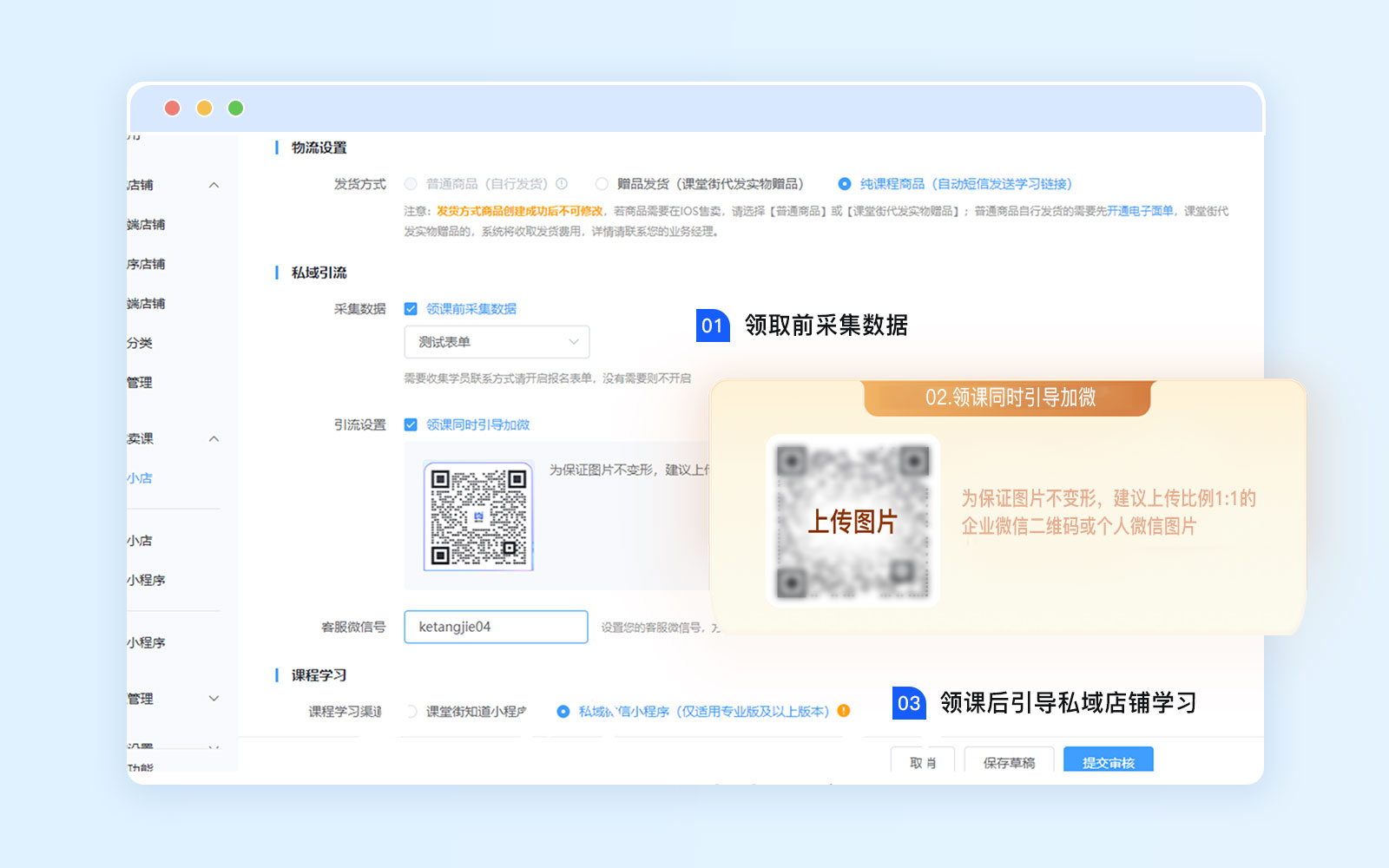Click the blue 03 number badge
Viewport: 1389px width, 868px height.
pos(909,703)
